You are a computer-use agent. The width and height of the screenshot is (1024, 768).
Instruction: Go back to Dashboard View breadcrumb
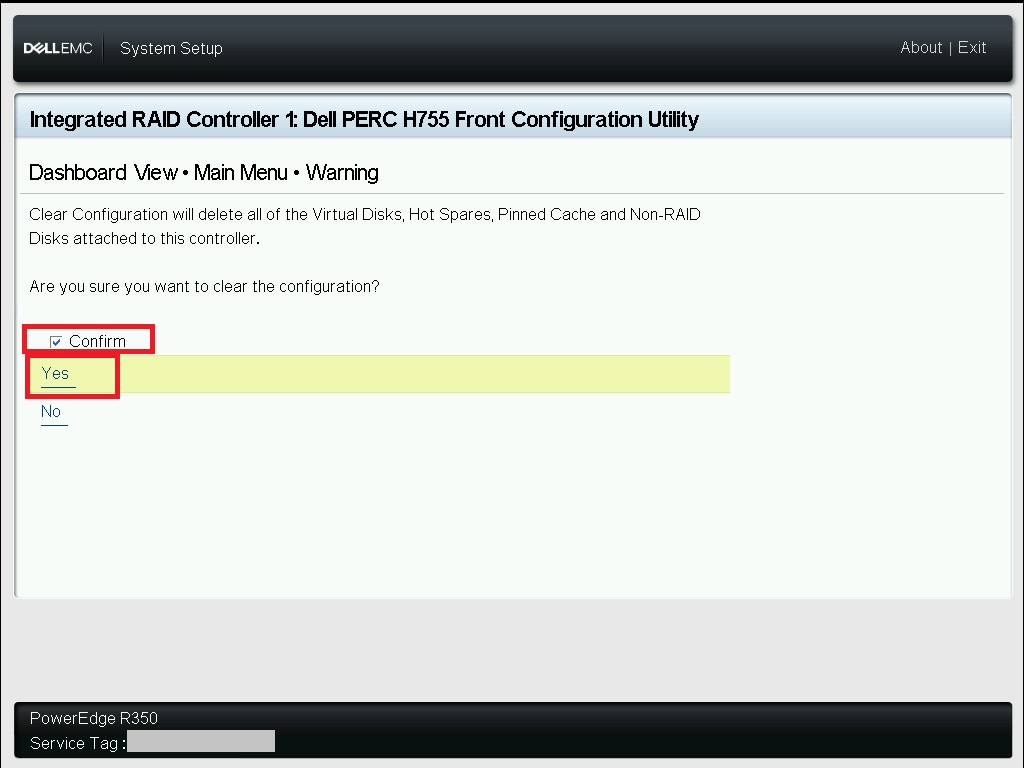103,172
